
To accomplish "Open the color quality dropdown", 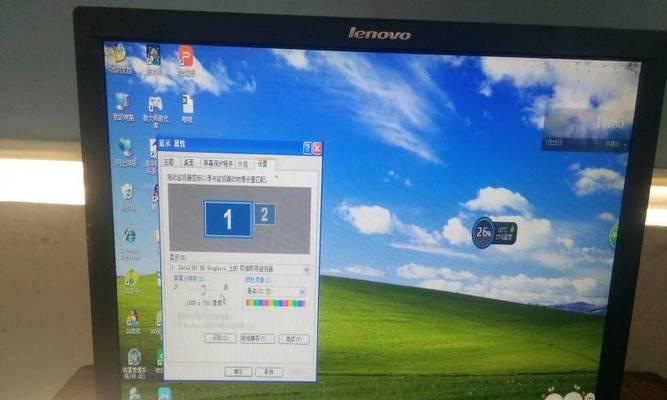I will coord(275,291).
